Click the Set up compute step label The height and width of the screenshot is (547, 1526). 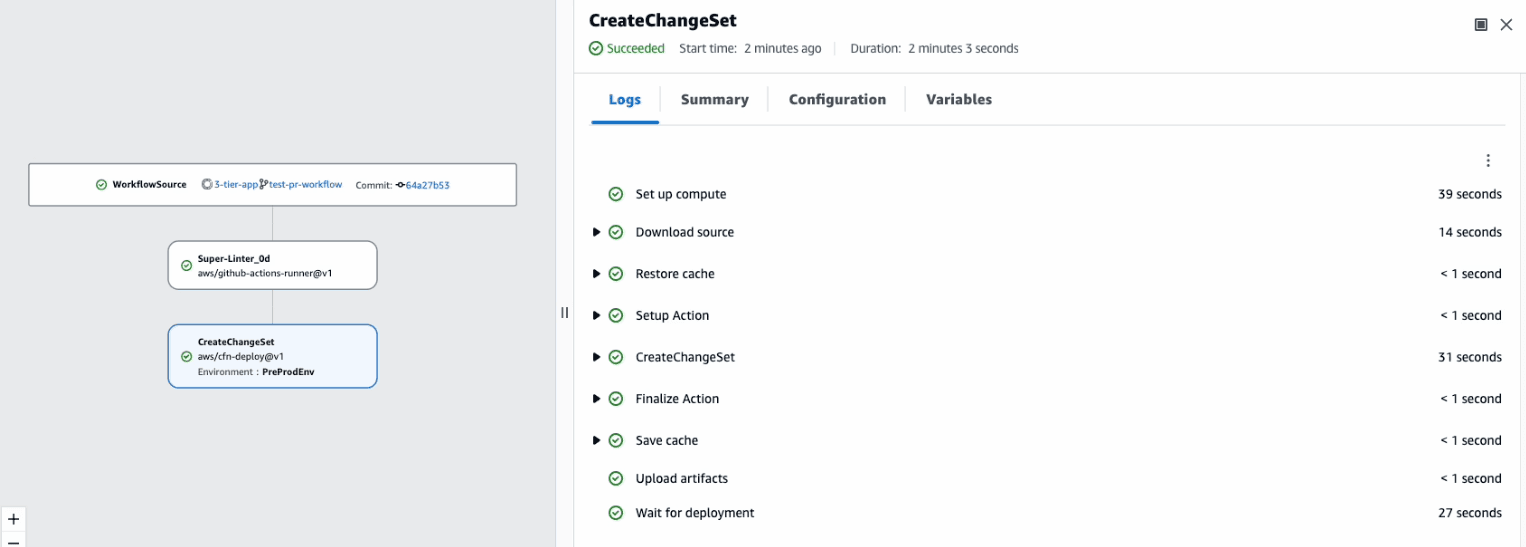pos(681,194)
